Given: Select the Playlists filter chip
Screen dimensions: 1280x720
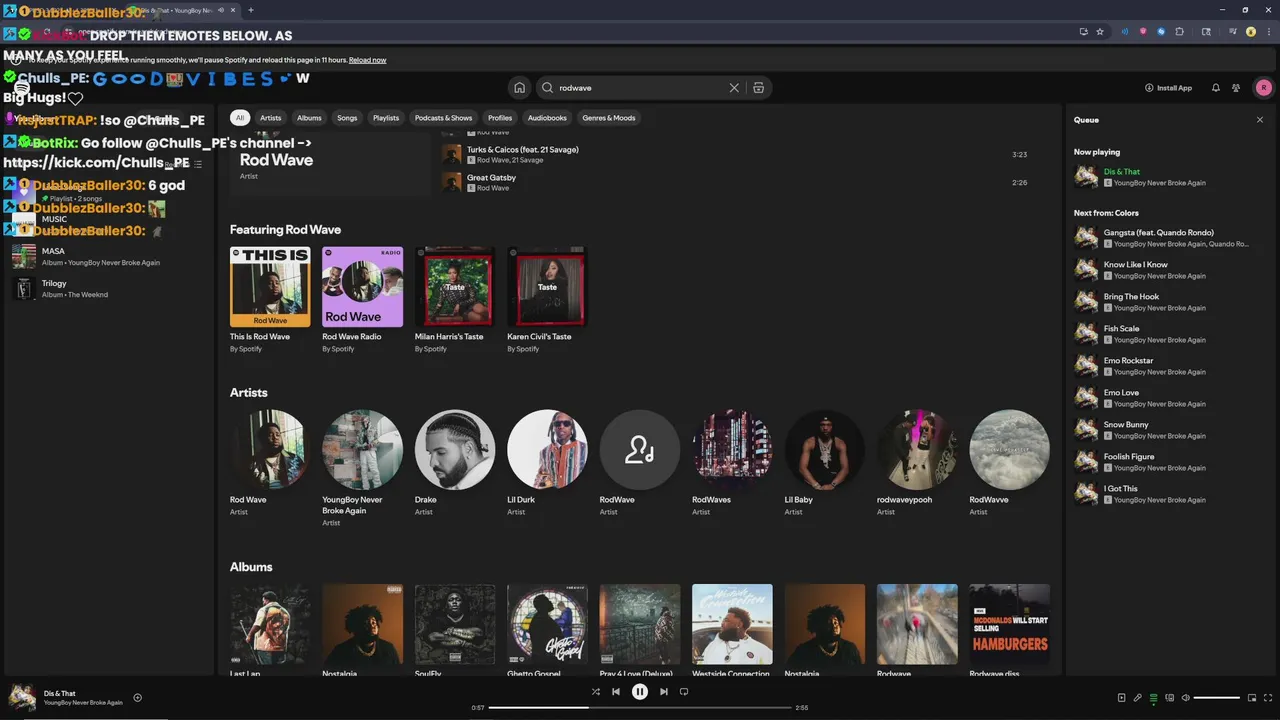Looking at the screenshot, I should [x=386, y=118].
